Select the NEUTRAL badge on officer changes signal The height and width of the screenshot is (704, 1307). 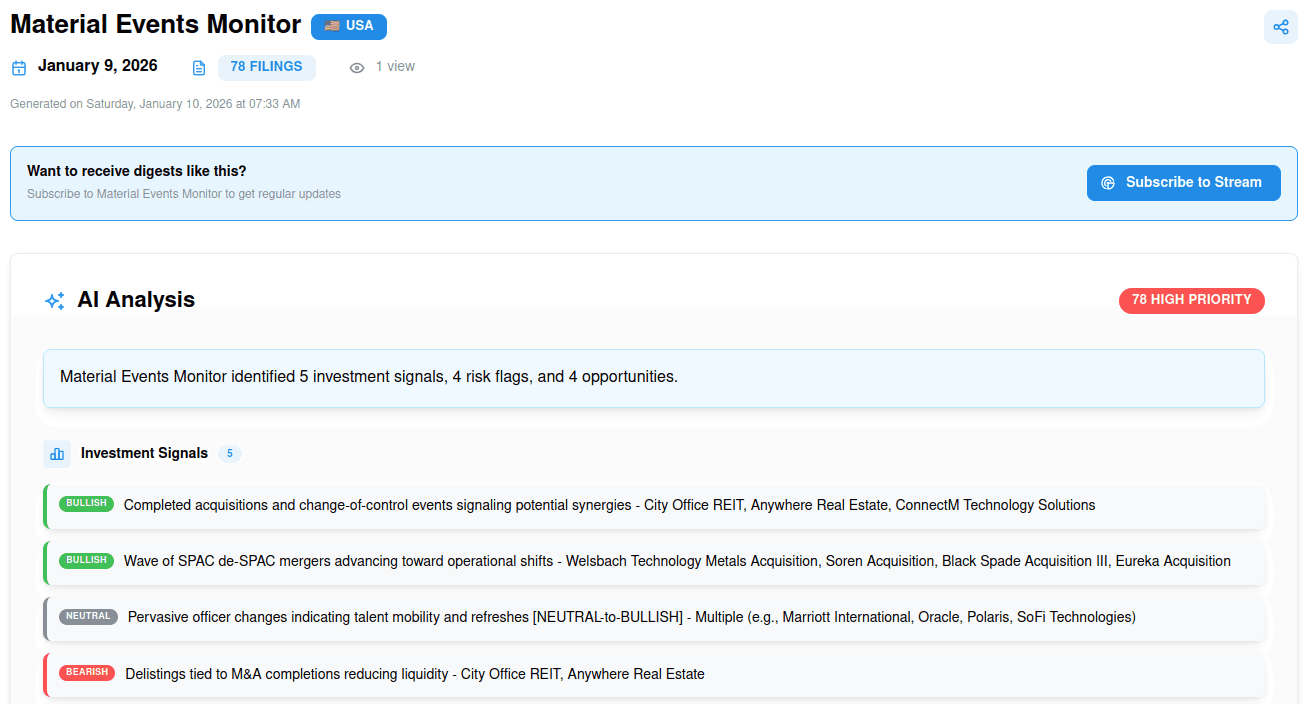[x=88, y=616]
